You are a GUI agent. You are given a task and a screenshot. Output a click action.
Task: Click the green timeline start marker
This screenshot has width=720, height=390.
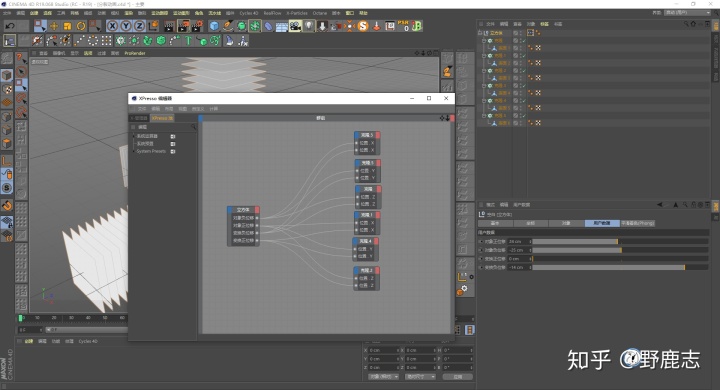pyautogui.click(x=20, y=318)
